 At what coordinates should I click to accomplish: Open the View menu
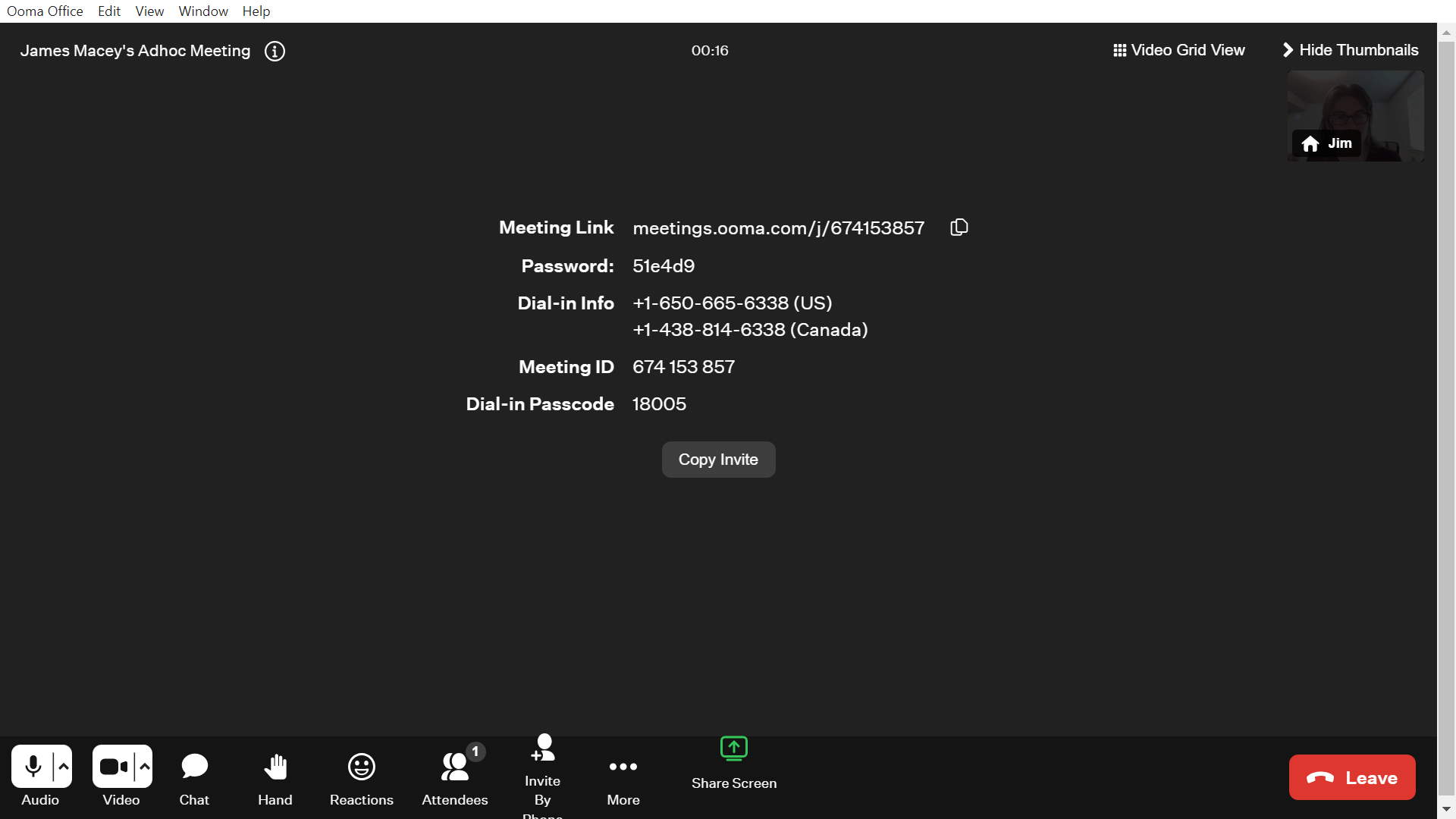(x=149, y=11)
